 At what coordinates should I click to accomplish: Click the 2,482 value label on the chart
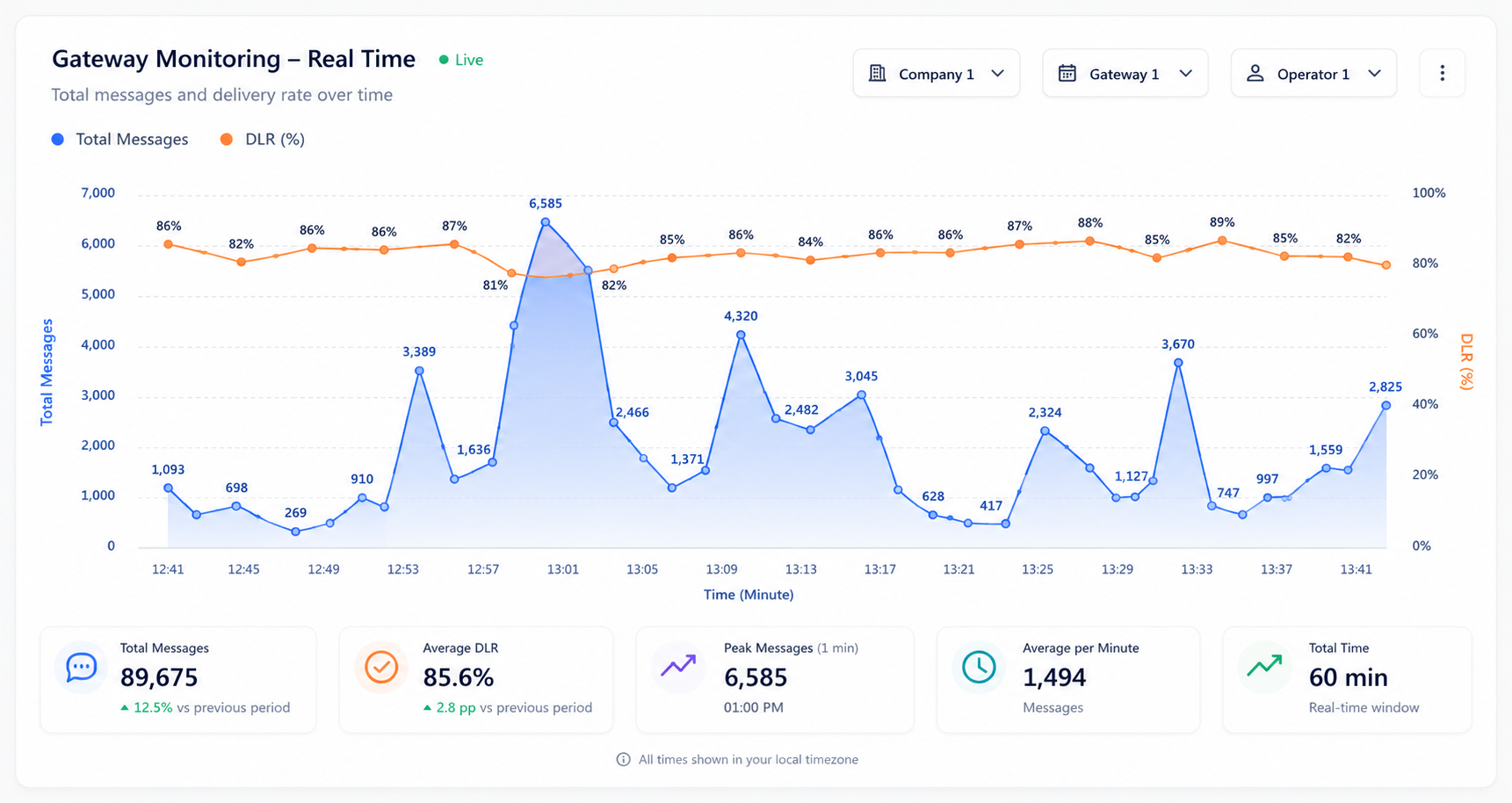tap(801, 409)
